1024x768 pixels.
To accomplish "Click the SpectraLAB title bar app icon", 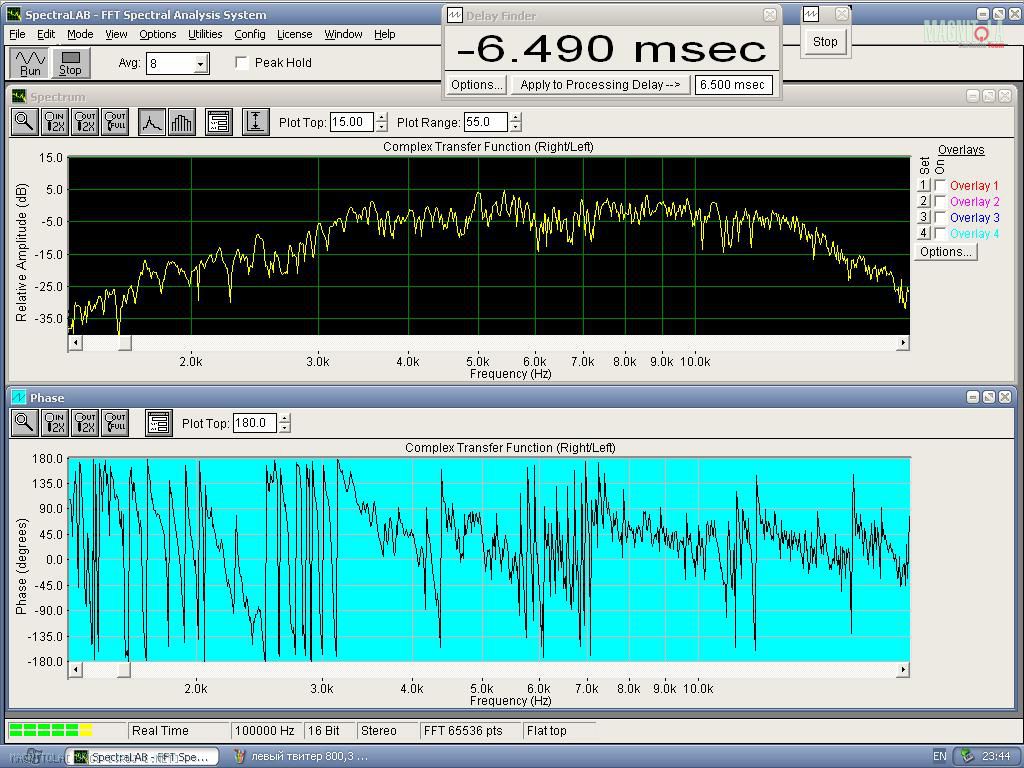I will [x=14, y=14].
